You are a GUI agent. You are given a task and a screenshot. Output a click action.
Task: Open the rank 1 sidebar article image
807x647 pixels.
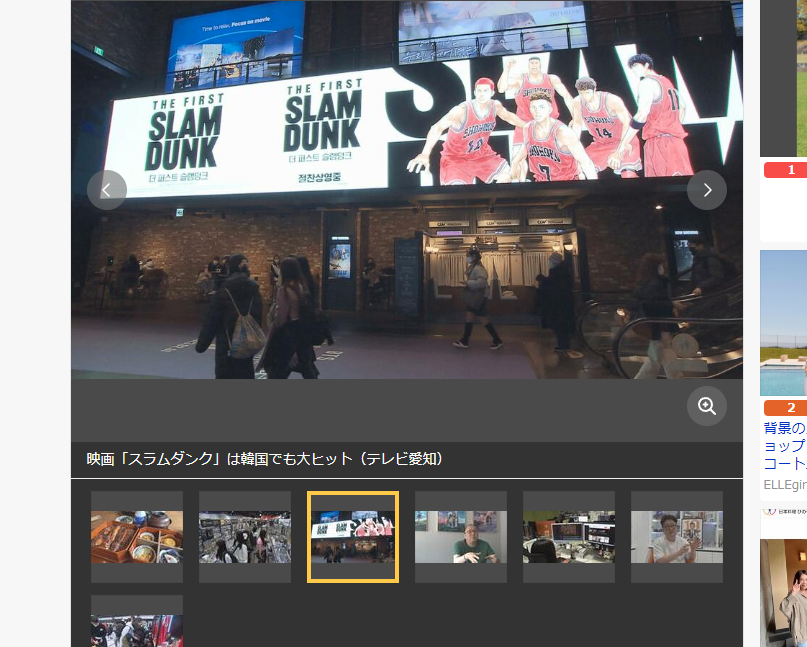coord(783,78)
